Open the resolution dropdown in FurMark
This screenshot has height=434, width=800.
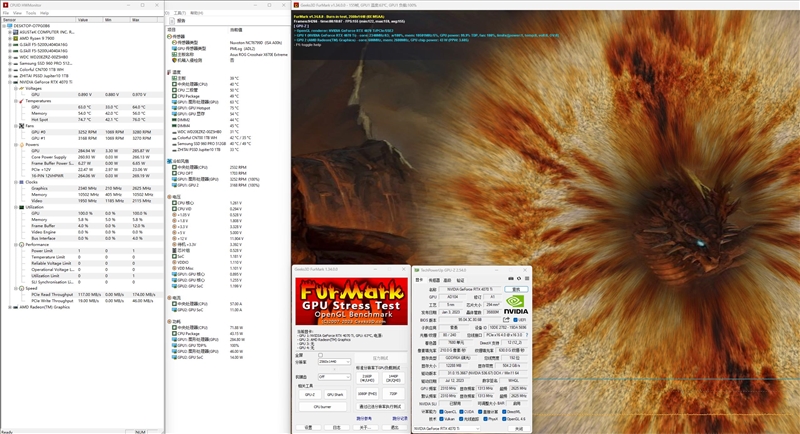tap(334, 362)
